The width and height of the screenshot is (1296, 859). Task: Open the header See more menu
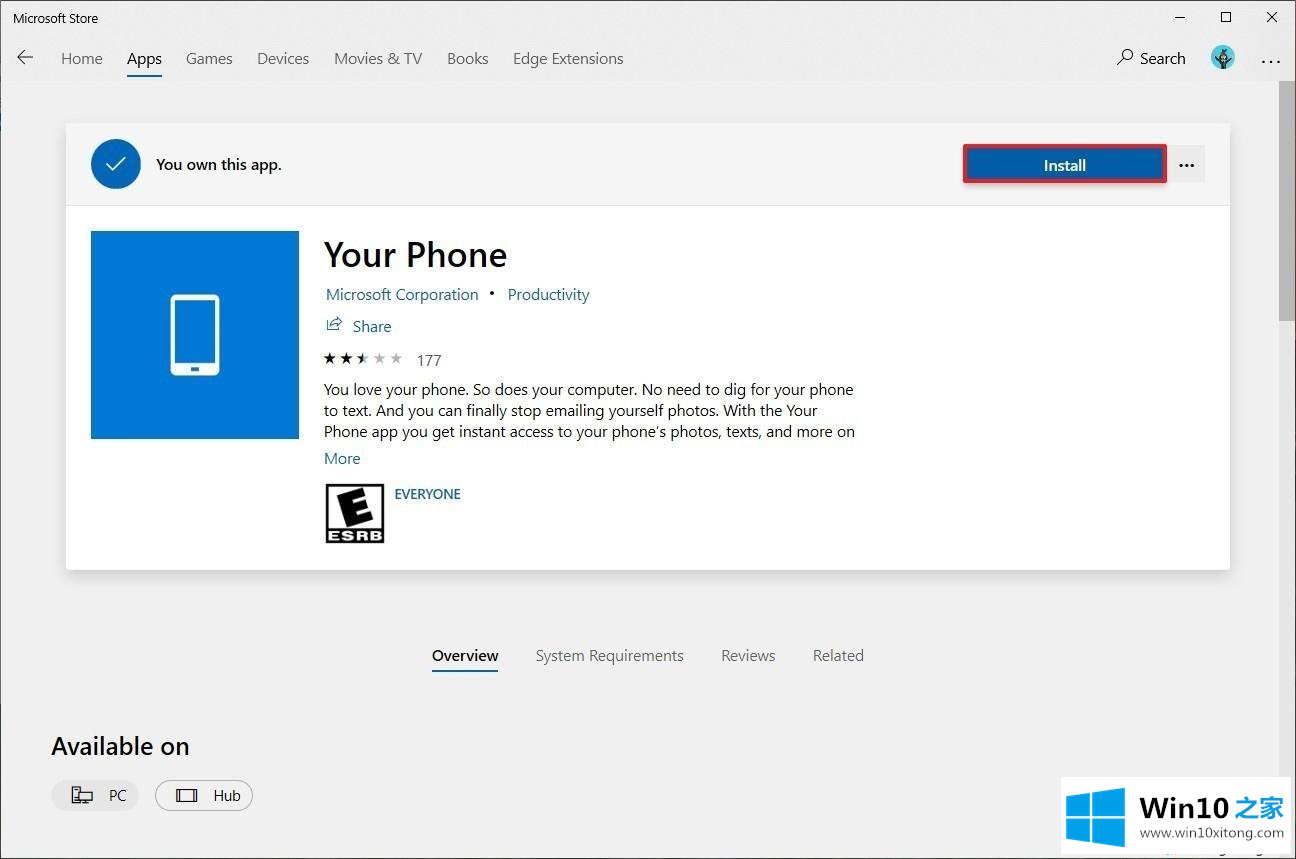coord(1270,60)
